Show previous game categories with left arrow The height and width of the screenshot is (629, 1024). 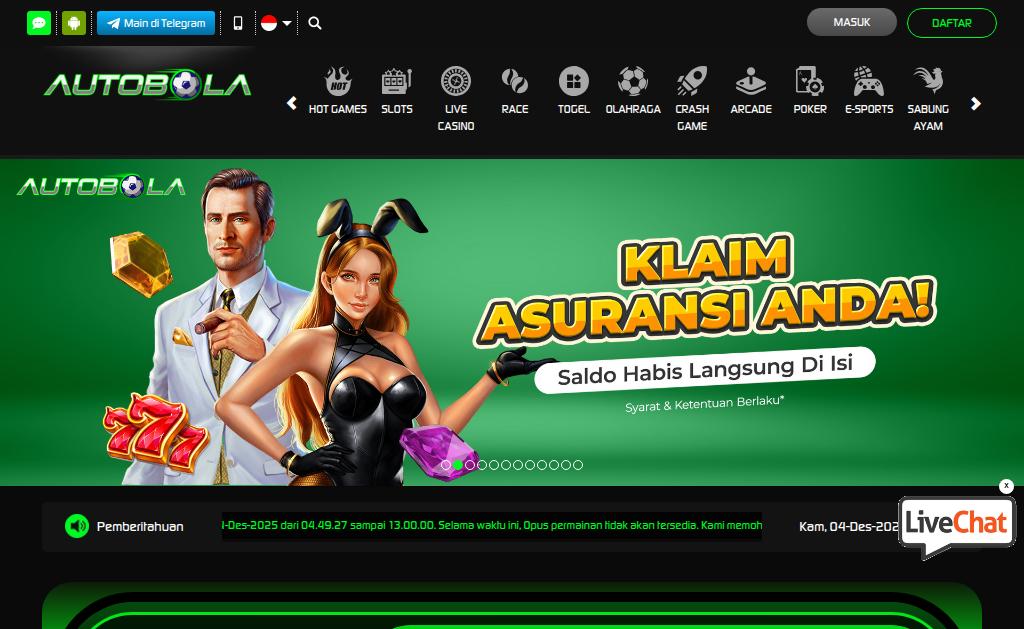point(292,103)
